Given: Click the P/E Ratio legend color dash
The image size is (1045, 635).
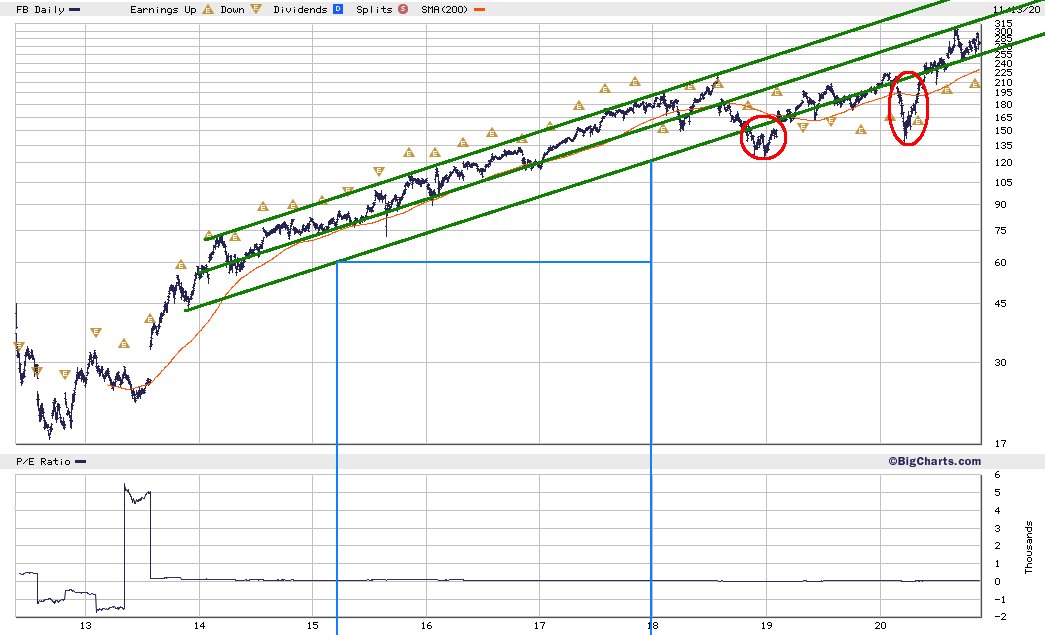Looking at the screenshot, I should (x=81, y=462).
